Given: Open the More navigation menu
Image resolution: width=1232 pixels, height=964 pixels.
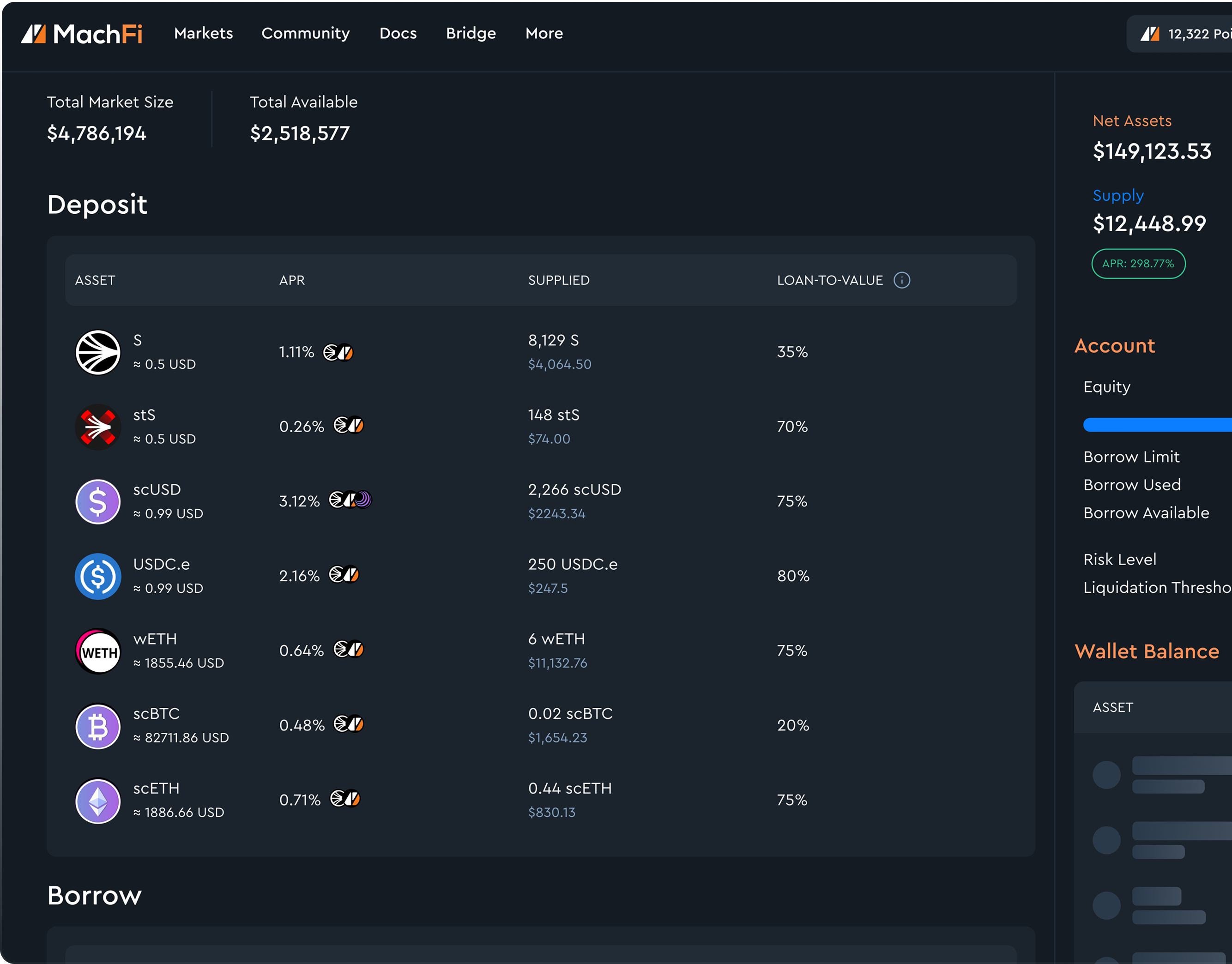Looking at the screenshot, I should point(544,34).
